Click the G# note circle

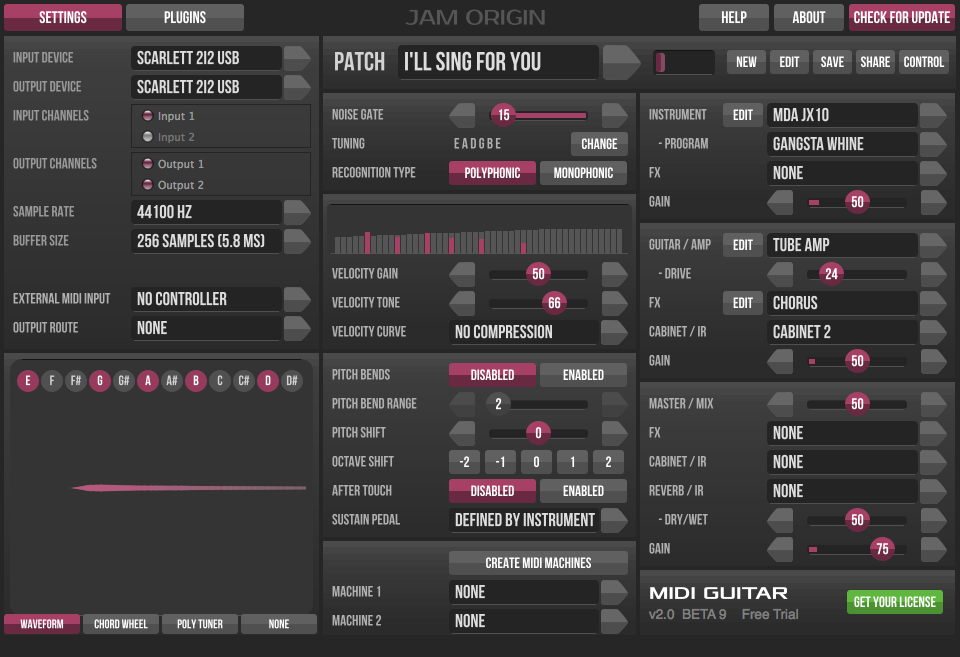tap(124, 381)
